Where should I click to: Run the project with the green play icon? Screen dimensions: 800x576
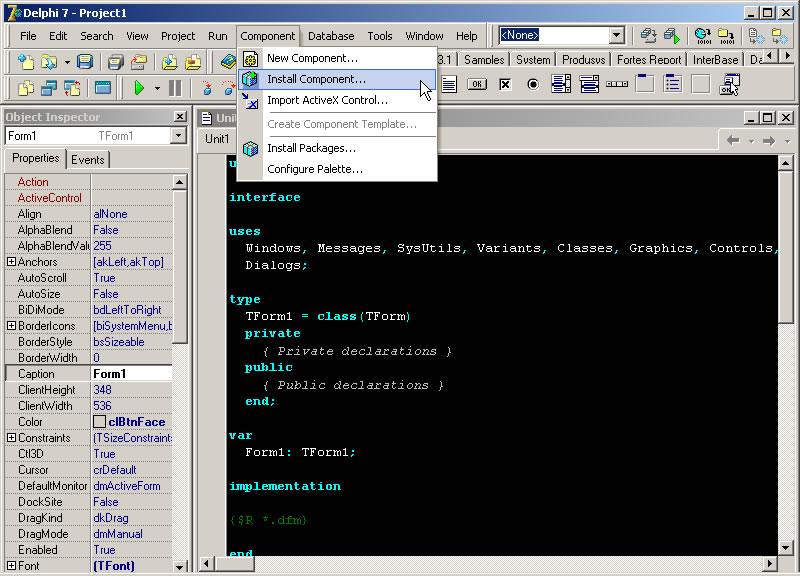pos(139,88)
